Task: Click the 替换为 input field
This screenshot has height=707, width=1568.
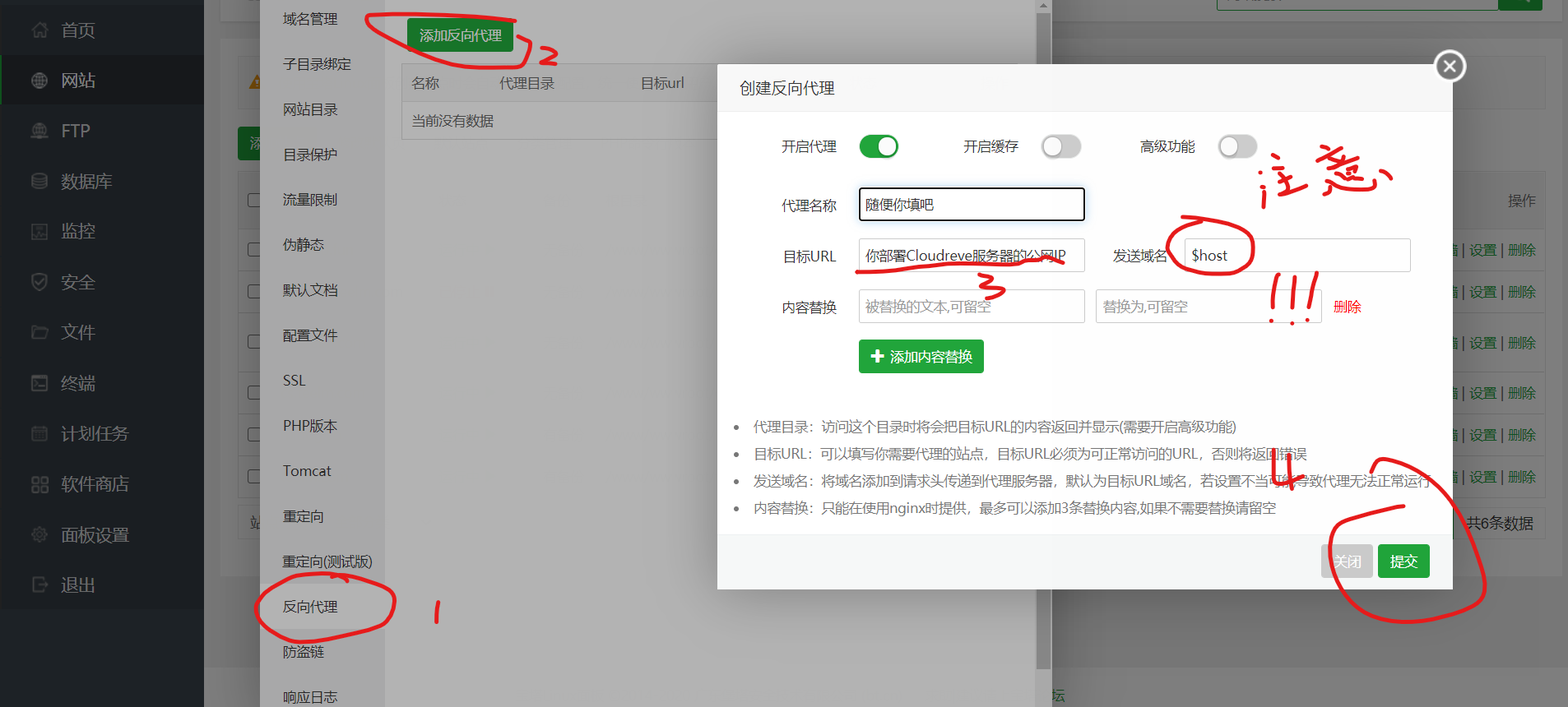Action: pos(1208,307)
